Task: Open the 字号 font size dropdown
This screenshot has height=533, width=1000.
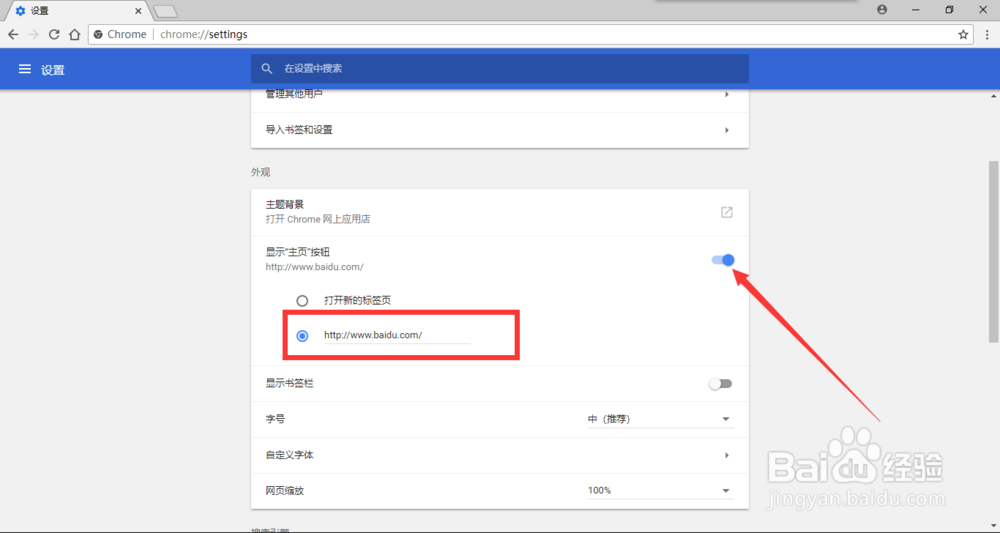Action: click(x=660, y=419)
